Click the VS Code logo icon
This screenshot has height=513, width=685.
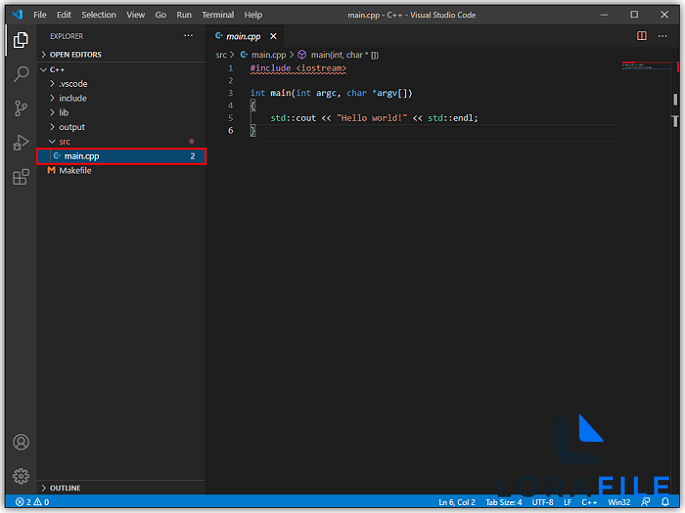[x=17, y=14]
